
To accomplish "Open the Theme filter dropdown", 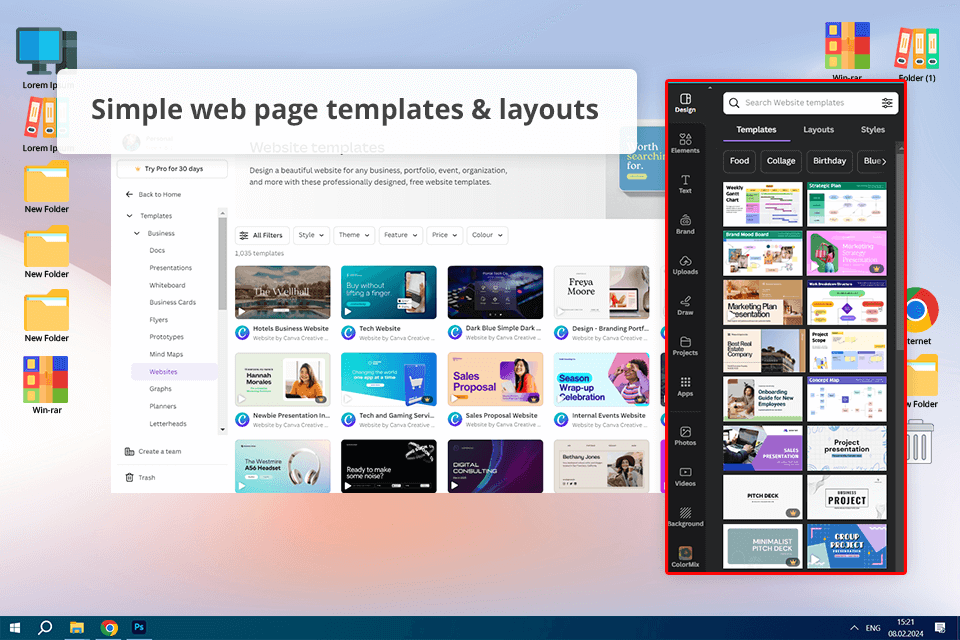I will [354, 235].
